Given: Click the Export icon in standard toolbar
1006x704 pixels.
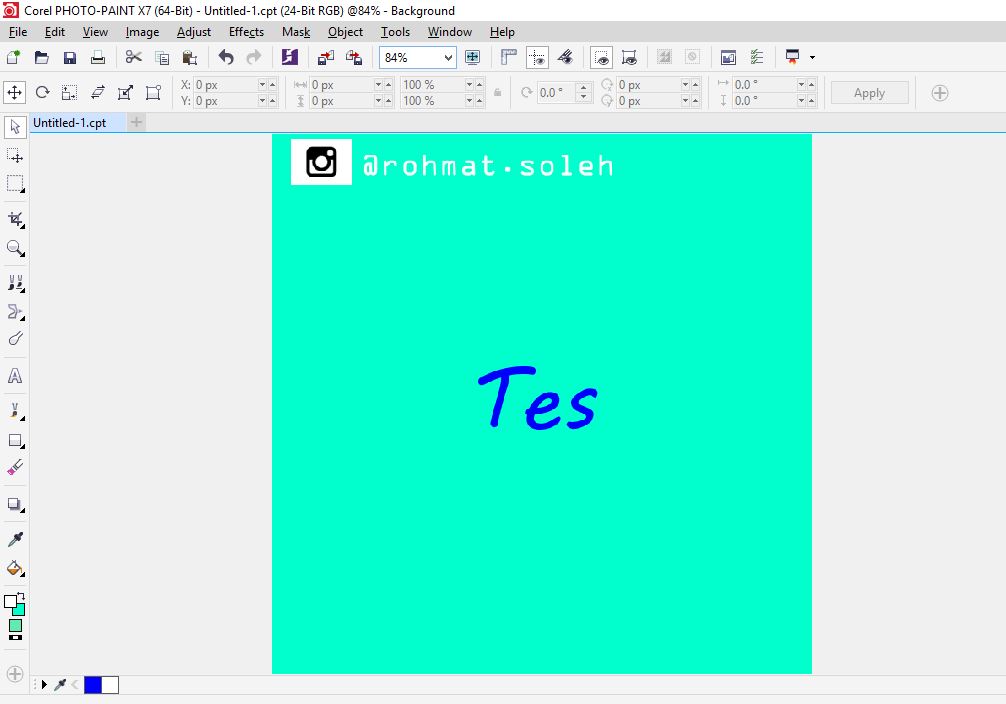Looking at the screenshot, I should [354, 58].
